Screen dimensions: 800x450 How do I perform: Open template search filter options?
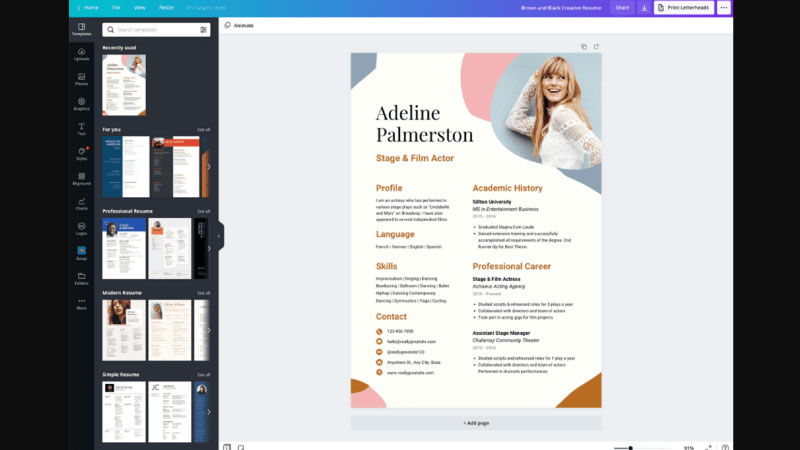204,30
